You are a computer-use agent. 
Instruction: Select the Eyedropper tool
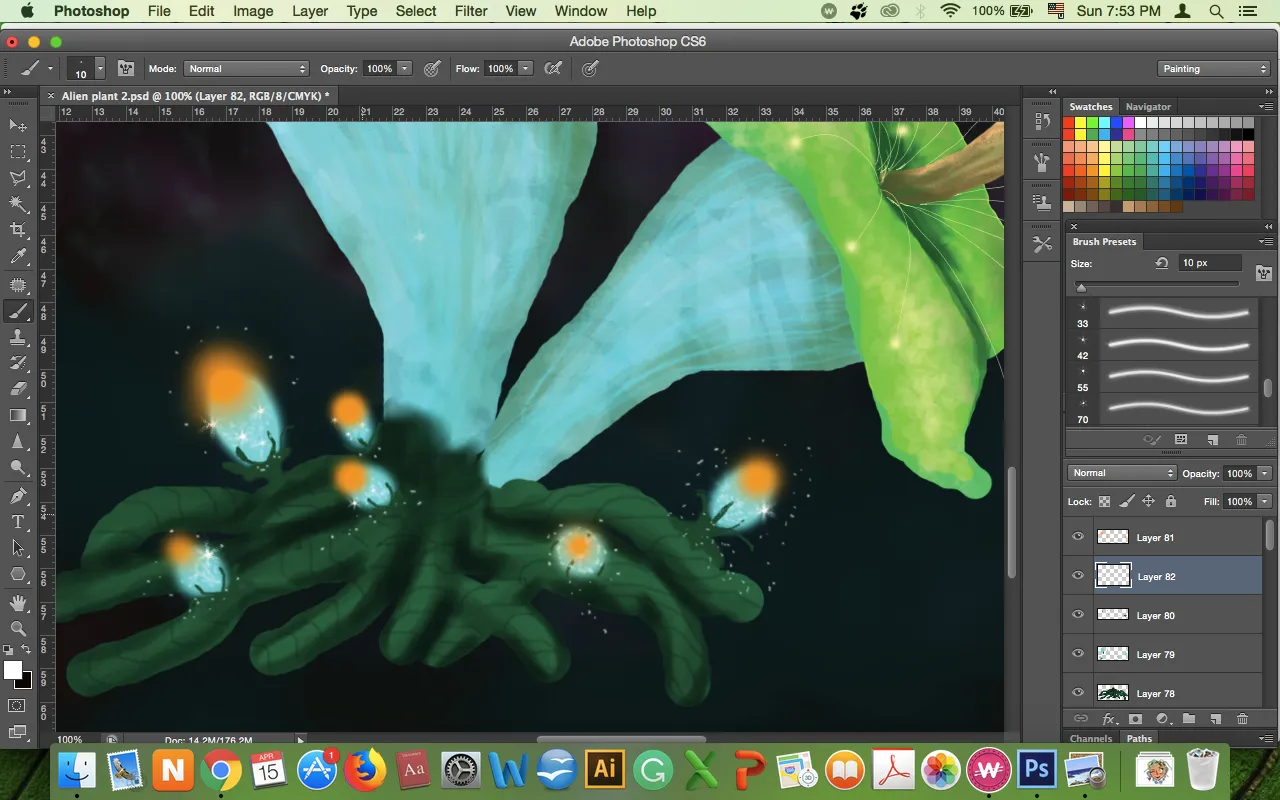pyautogui.click(x=18, y=257)
